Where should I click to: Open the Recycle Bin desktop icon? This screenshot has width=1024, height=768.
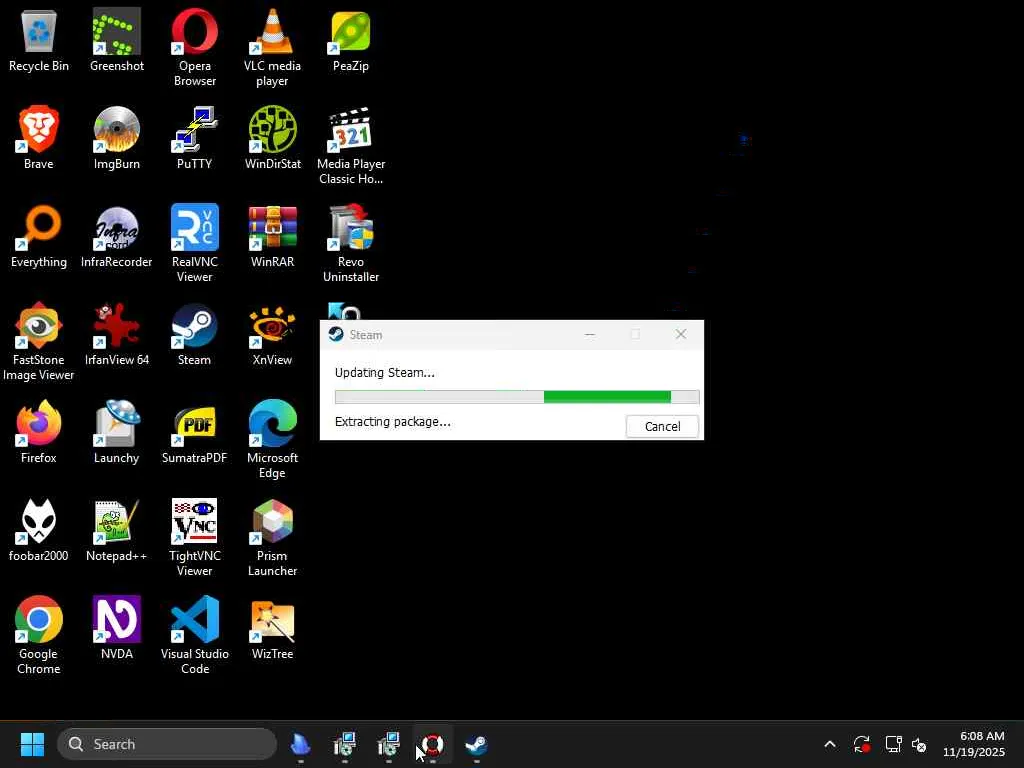tap(39, 40)
